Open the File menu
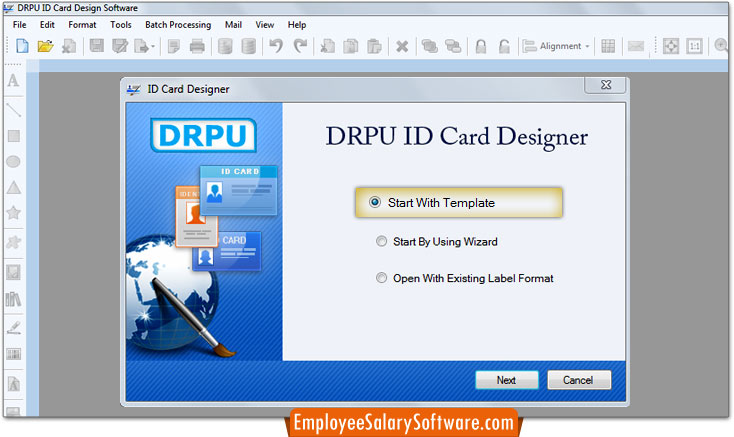 19,25
